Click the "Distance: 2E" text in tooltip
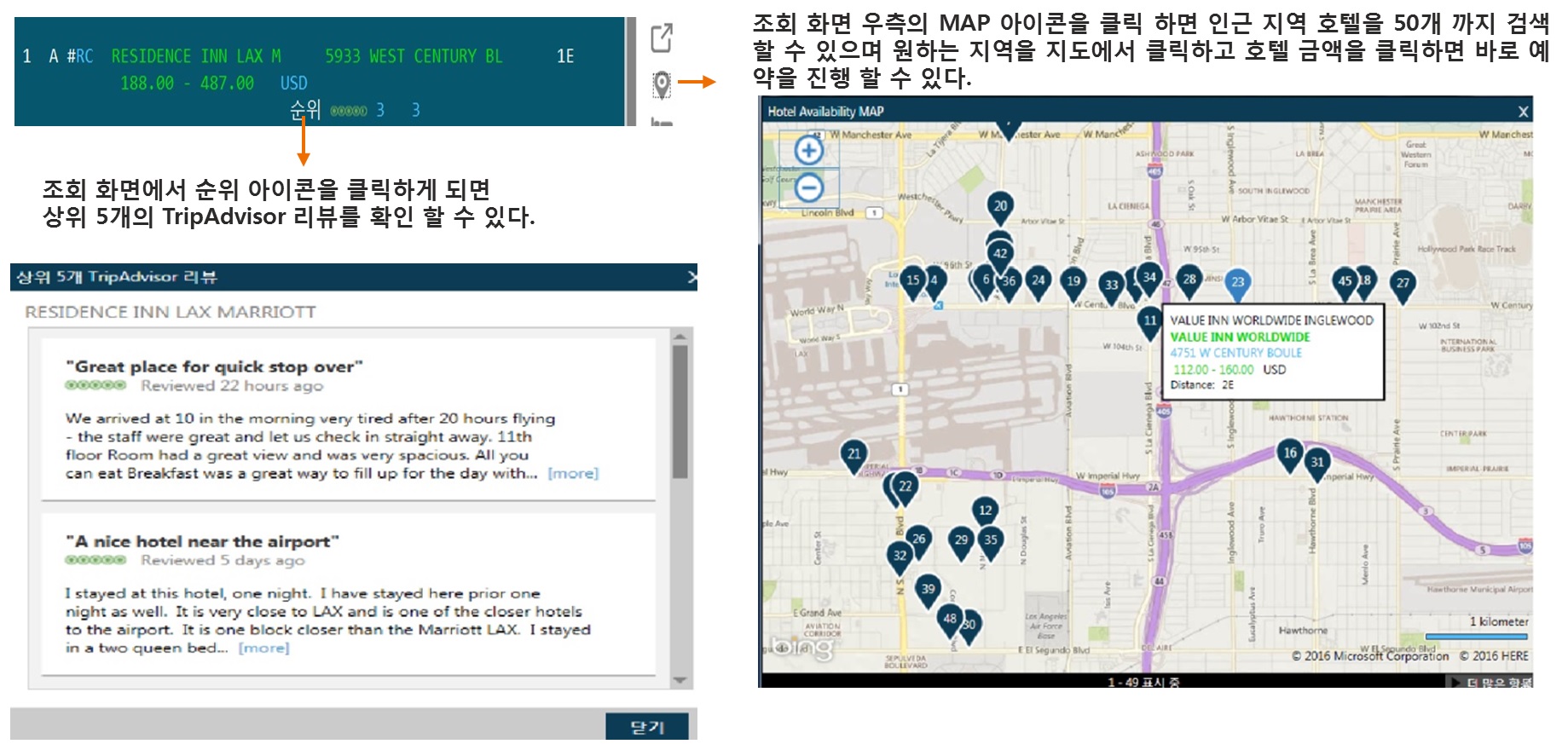1568x744 pixels. click(x=1202, y=385)
